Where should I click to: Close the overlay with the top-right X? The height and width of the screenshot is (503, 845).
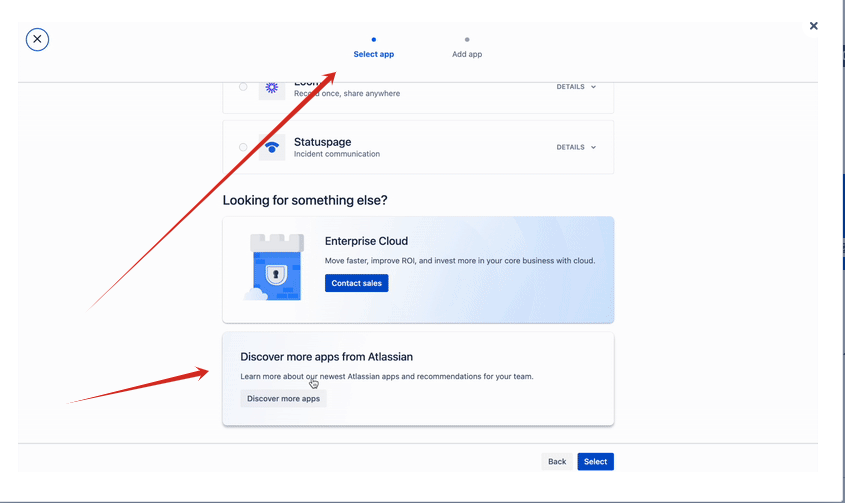813,26
